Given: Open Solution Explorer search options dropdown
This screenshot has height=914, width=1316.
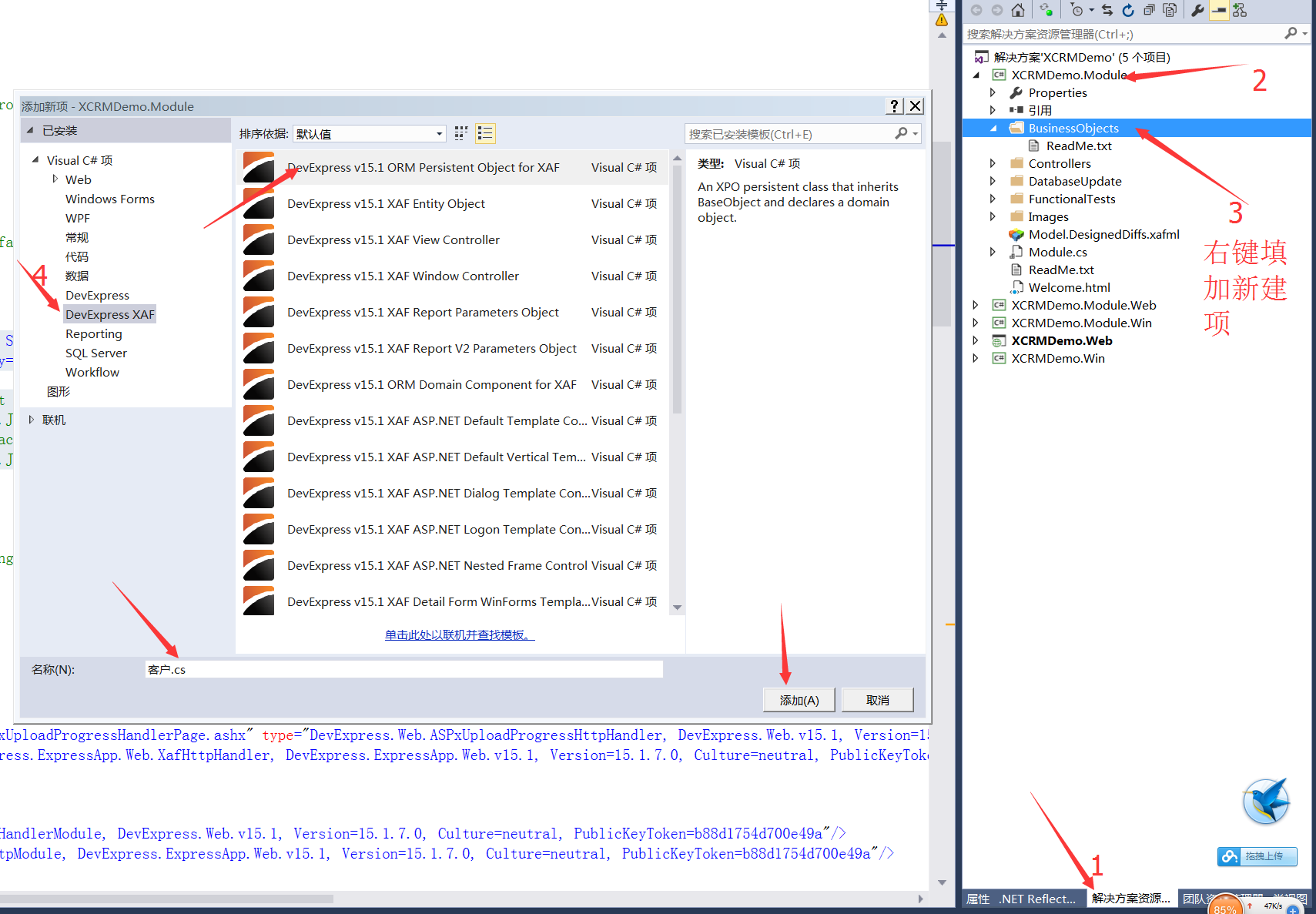Looking at the screenshot, I should (1304, 33).
